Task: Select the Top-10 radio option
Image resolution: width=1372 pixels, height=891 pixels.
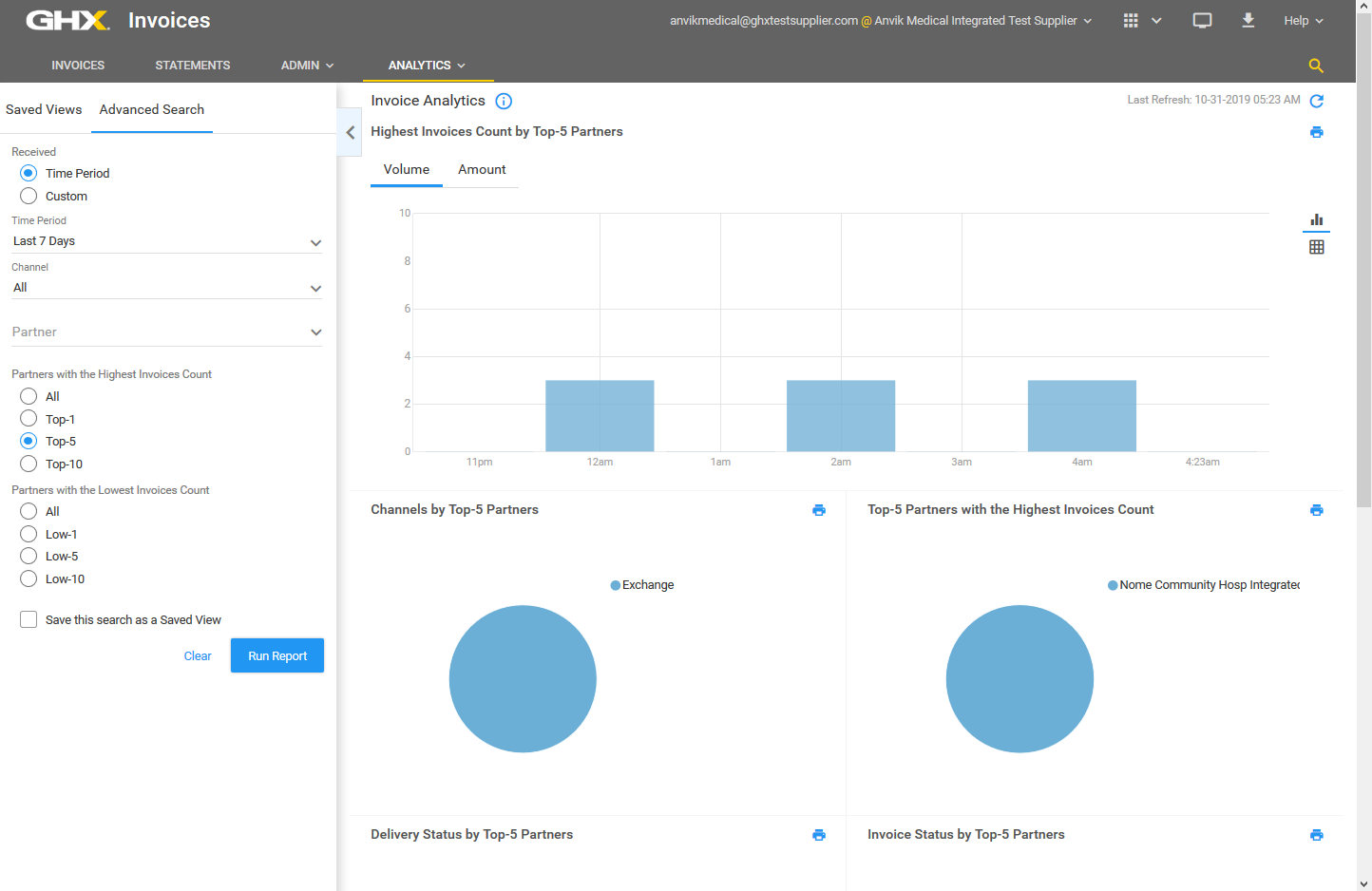Action: [x=29, y=464]
